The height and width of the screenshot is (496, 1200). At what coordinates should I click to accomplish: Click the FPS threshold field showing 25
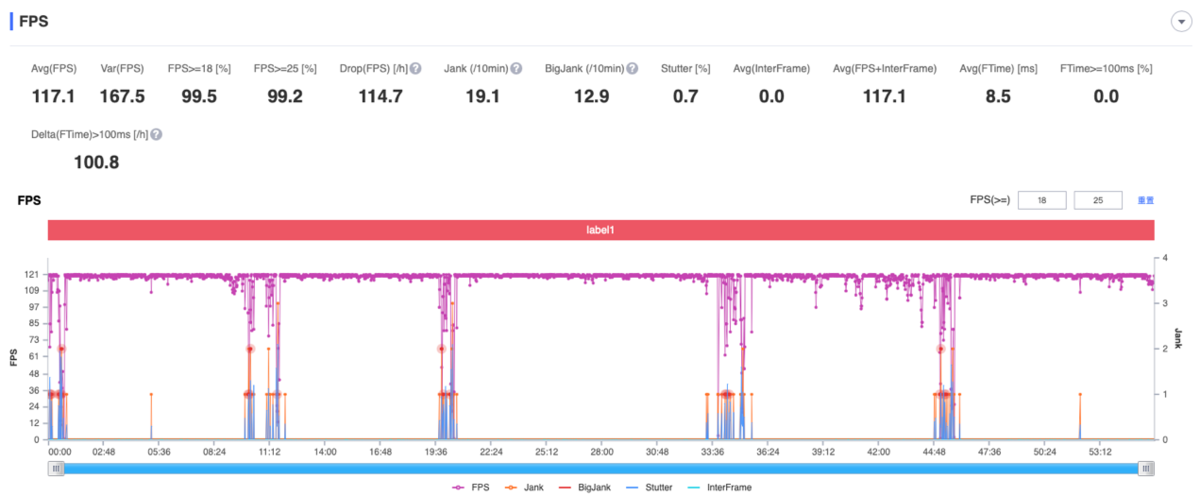(x=1098, y=200)
